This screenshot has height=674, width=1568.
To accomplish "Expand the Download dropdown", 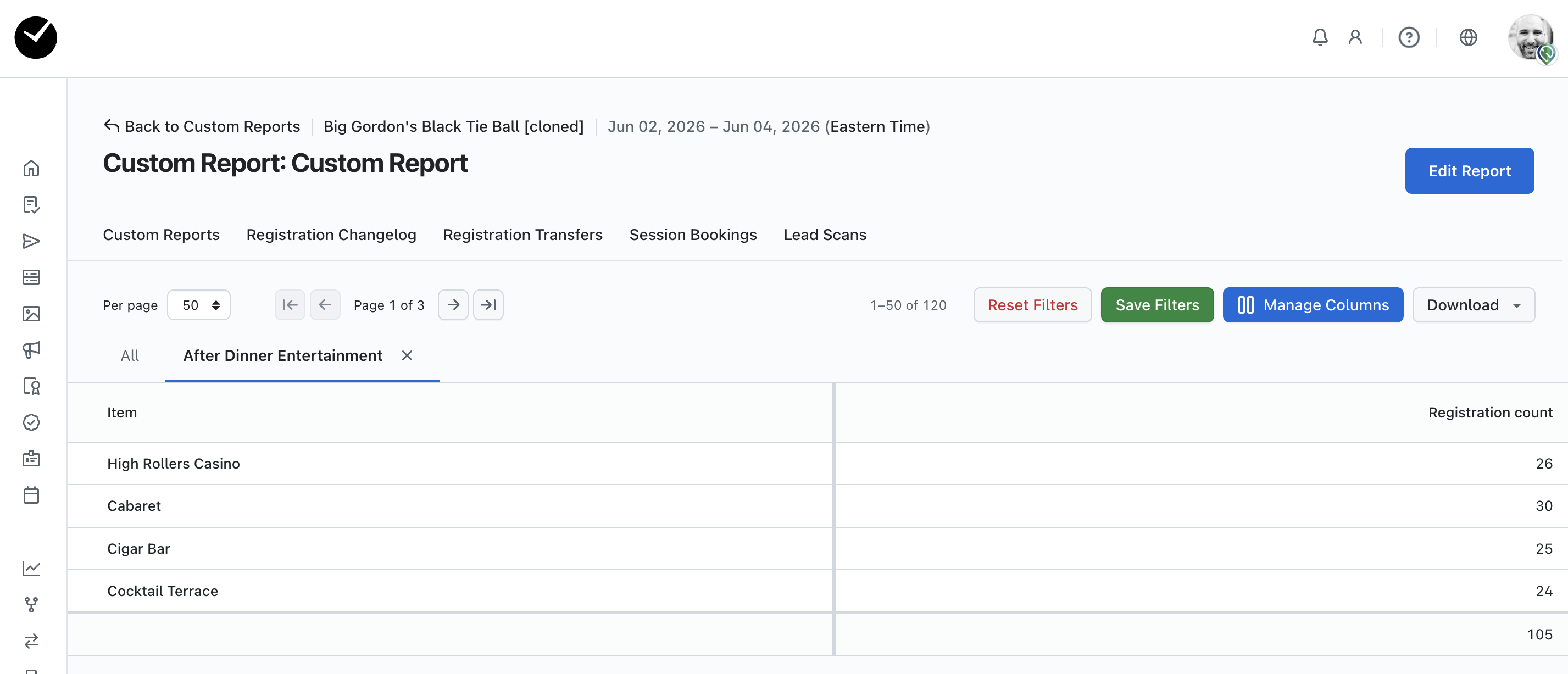I will (1473, 305).
